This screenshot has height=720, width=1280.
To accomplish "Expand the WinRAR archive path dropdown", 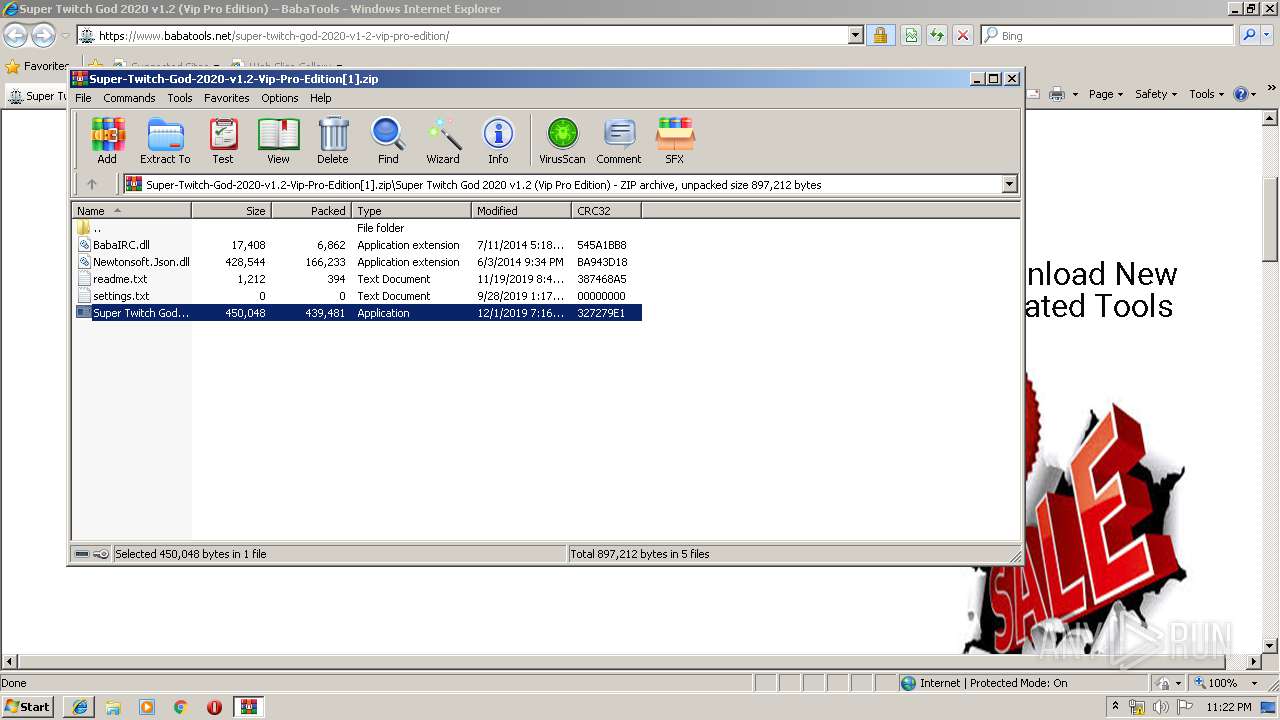I will tap(1009, 184).
